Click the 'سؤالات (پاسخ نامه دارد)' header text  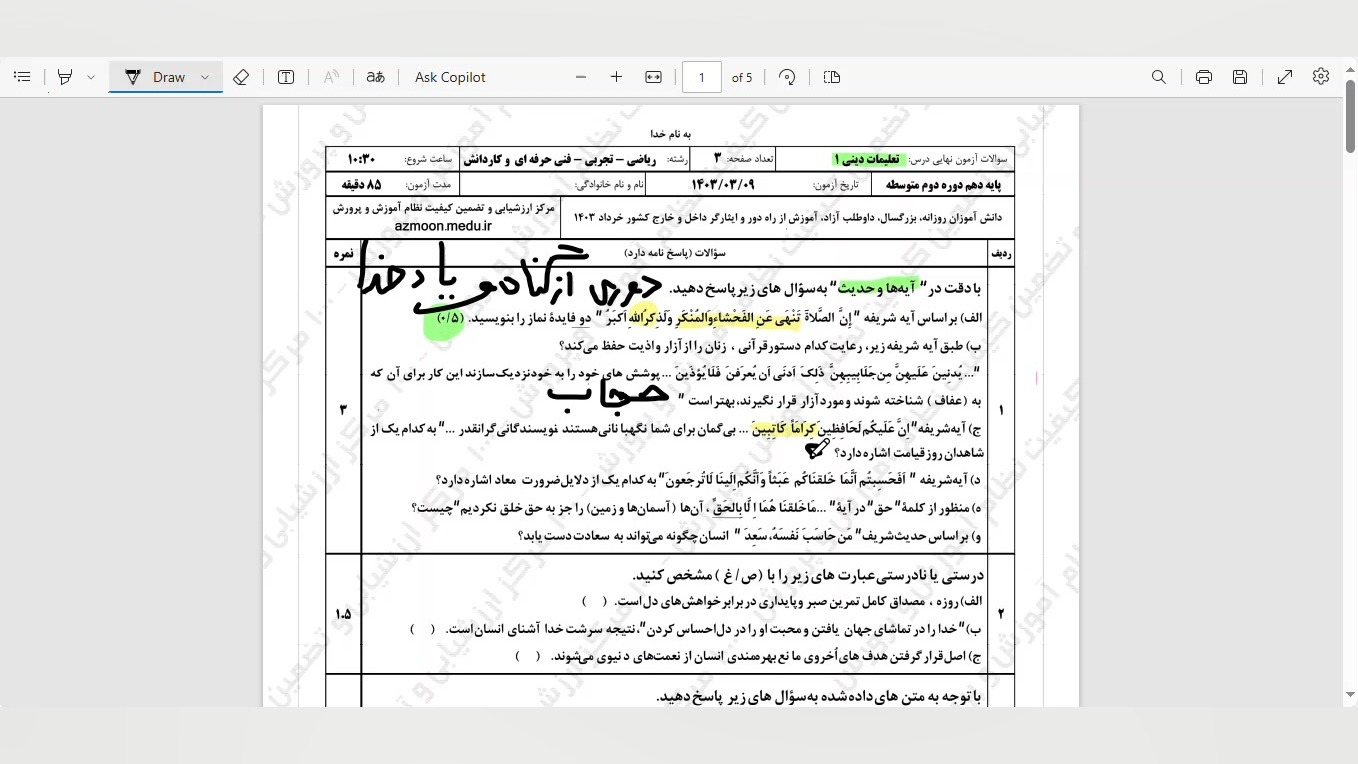pos(675,254)
